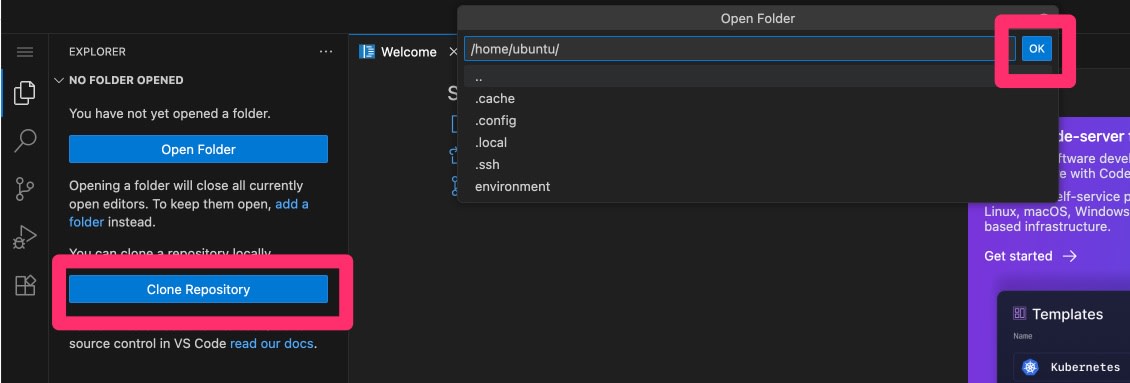Click the Get started link
This screenshot has width=1130, height=383.
(1031, 256)
